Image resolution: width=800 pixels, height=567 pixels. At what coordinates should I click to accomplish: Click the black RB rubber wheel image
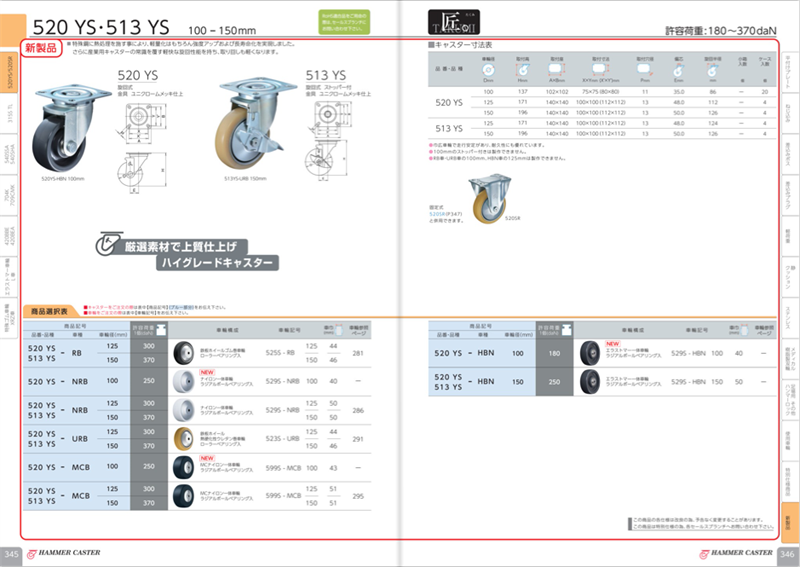184,353
